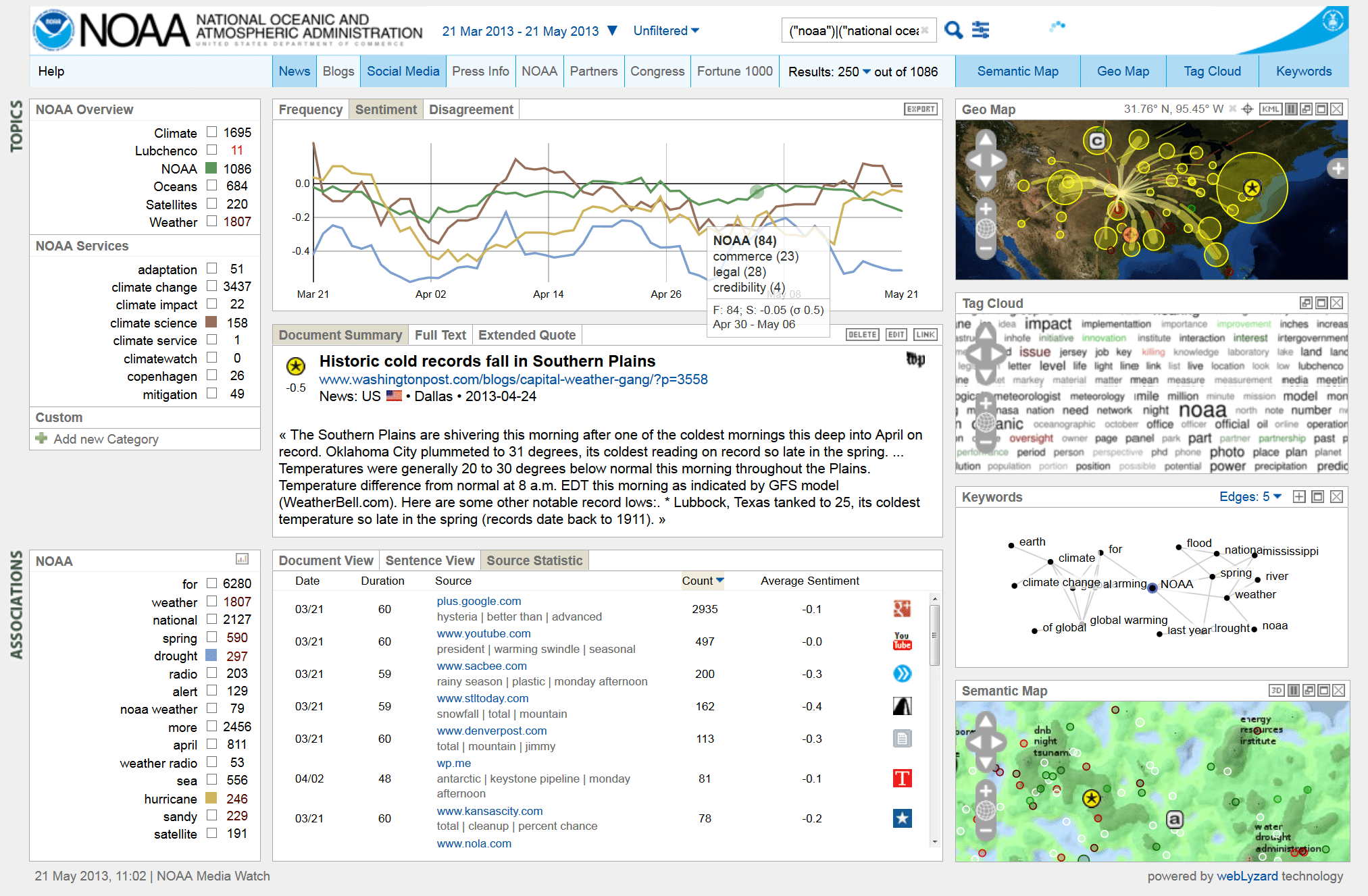Zoom in on the Geo Map
This screenshot has width=1368, height=896.
[x=986, y=209]
